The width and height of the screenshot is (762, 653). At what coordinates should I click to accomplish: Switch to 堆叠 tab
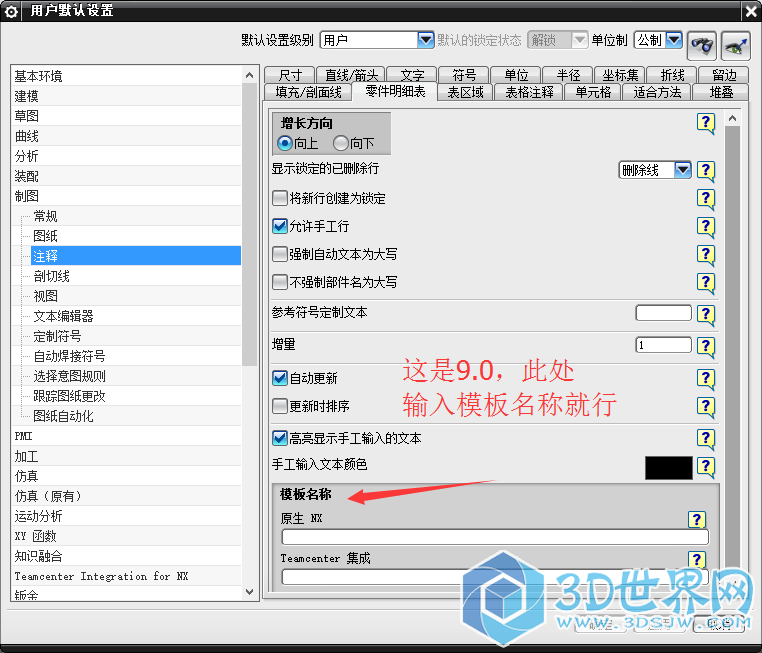click(721, 92)
